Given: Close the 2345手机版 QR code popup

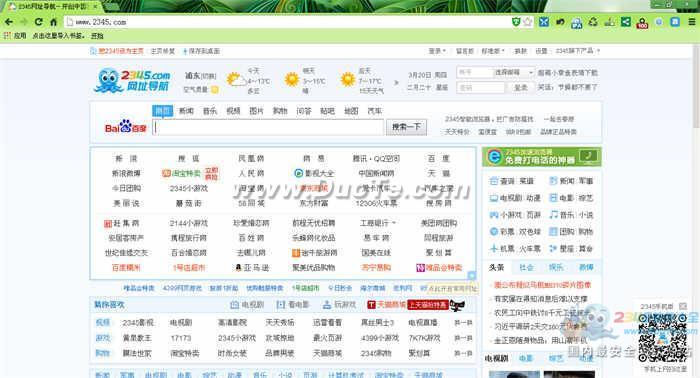Looking at the screenshot, I should coord(683,306).
